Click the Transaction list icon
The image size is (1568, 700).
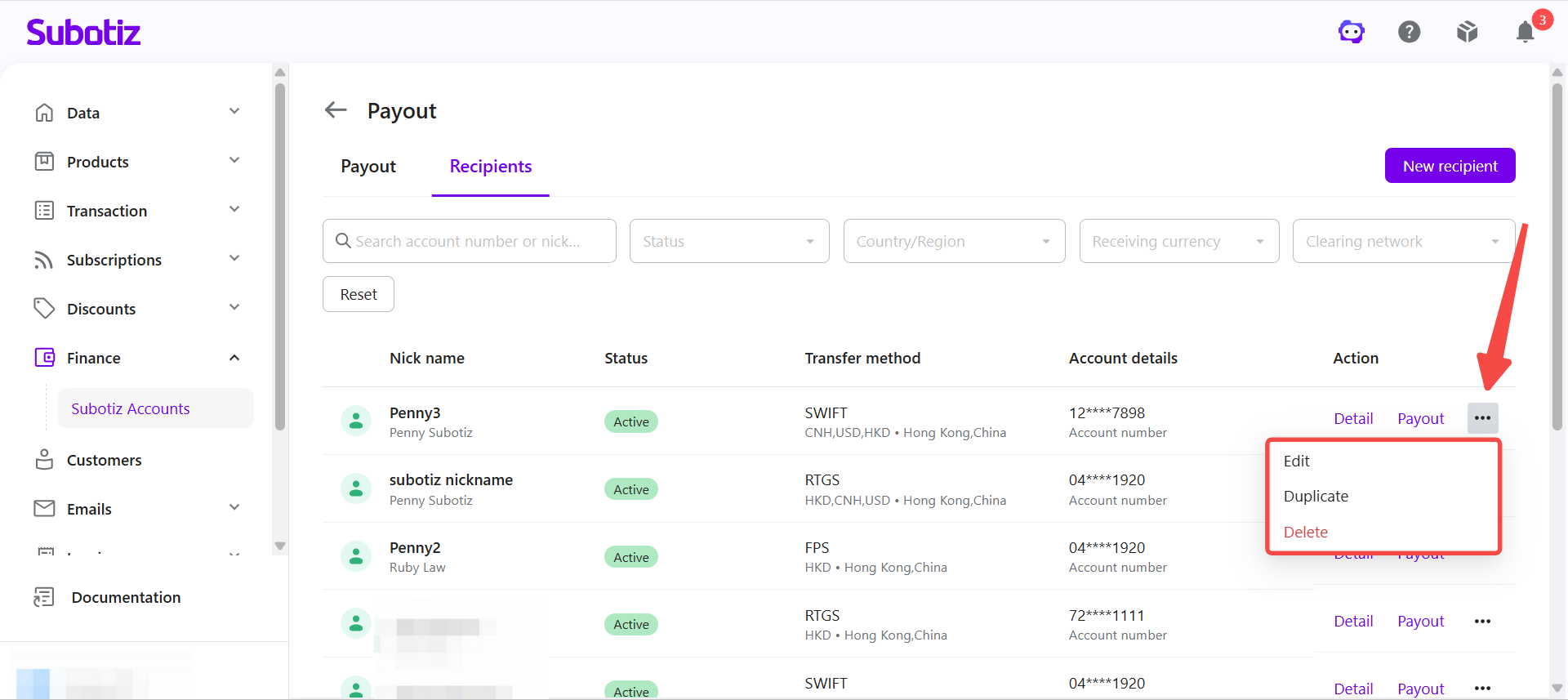[44, 211]
